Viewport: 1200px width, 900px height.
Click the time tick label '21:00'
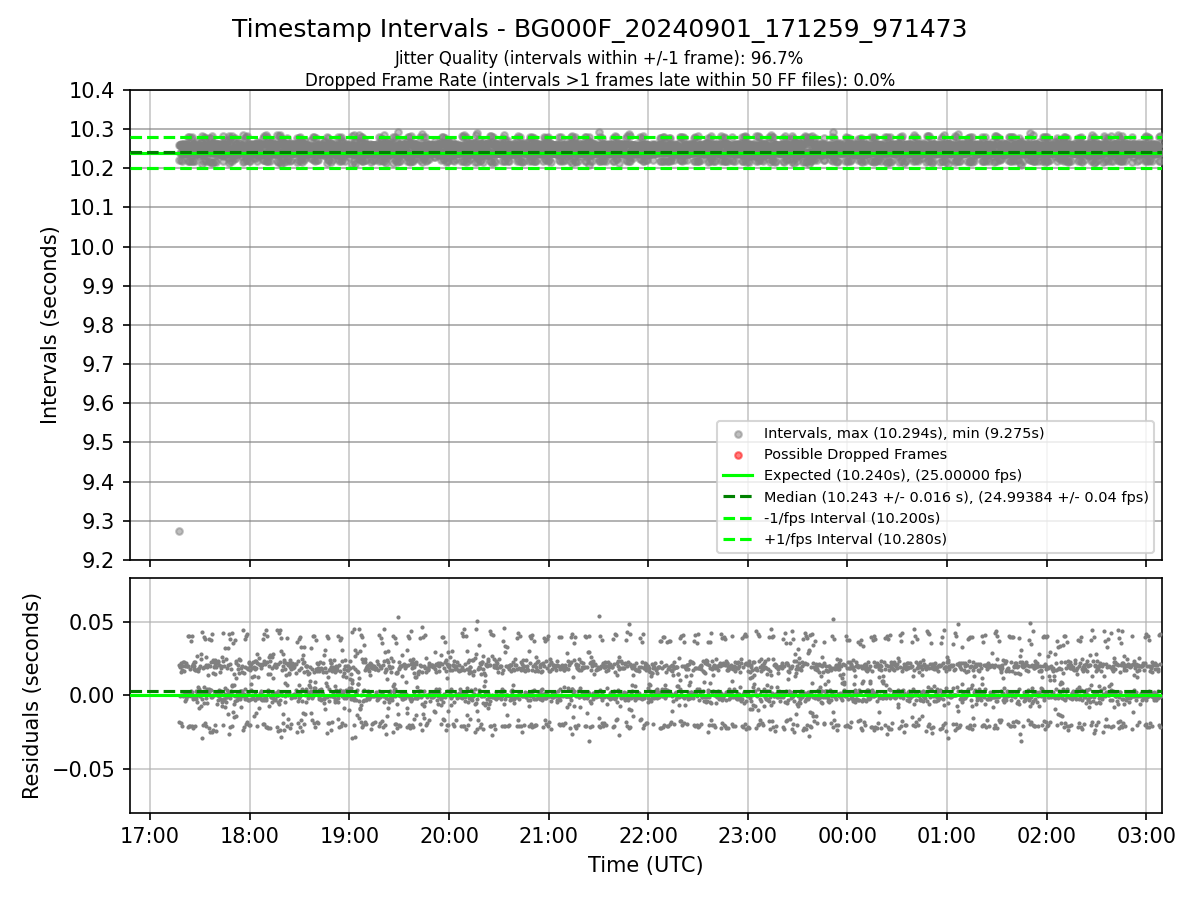[548, 836]
